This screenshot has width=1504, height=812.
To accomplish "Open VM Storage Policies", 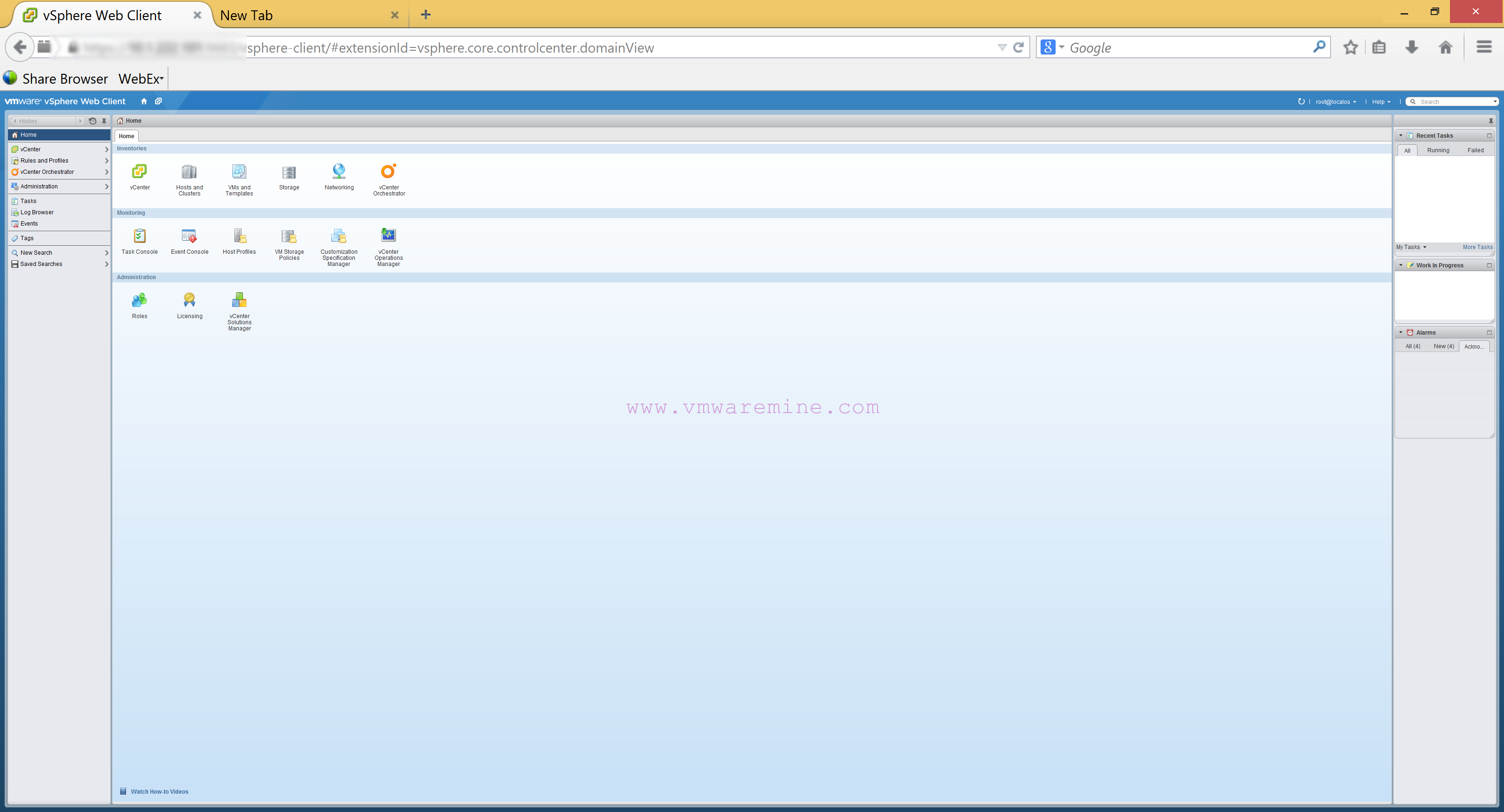I will (x=289, y=236).
